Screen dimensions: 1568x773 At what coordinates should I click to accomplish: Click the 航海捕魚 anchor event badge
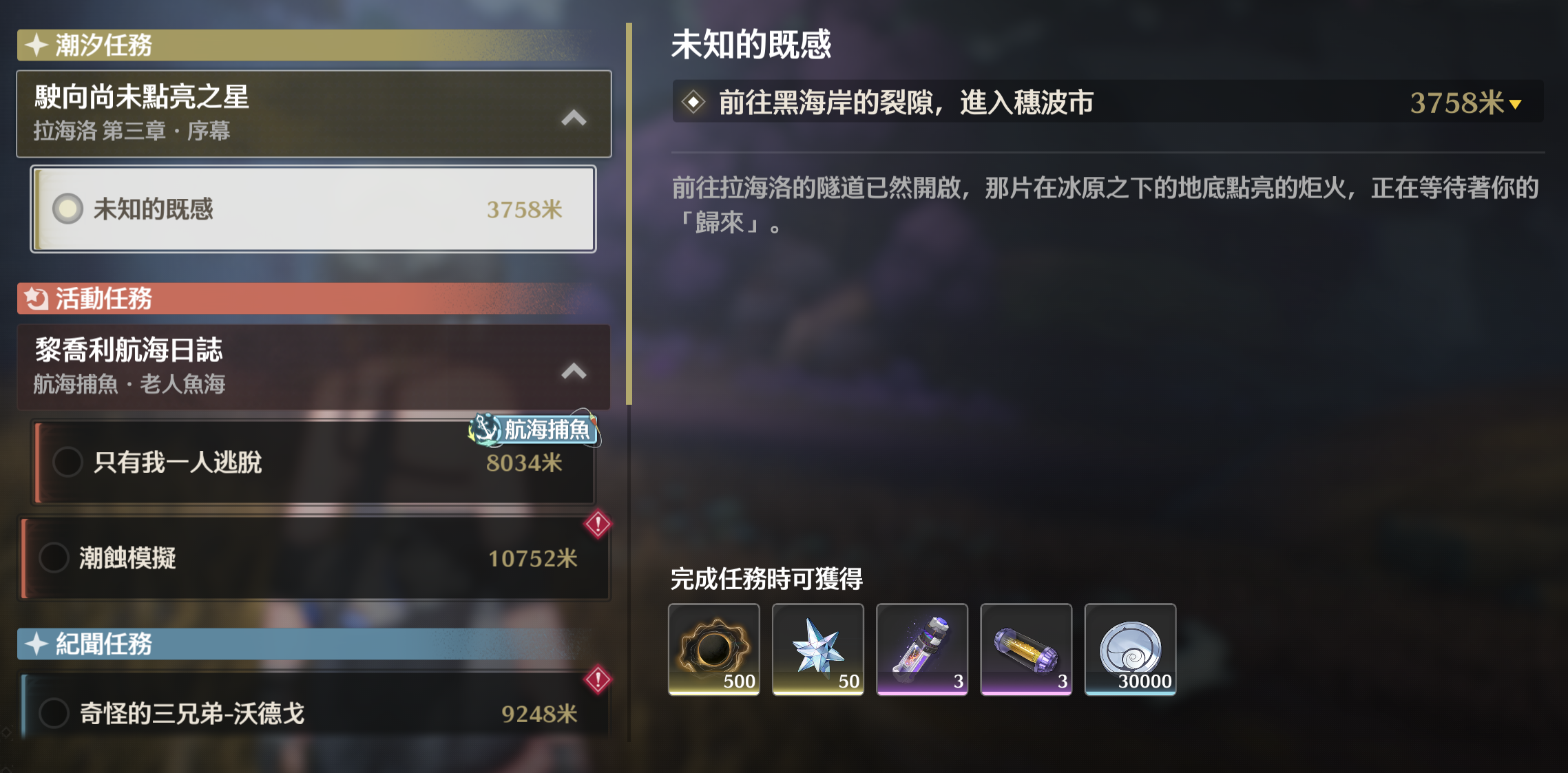[534, 430]
